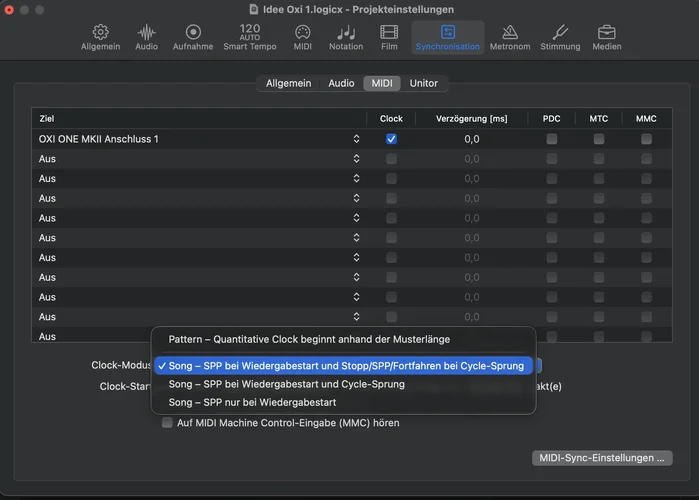Screen dimensions: 699x500
Task: Select the Synchronisation settings pane
Action: pos(448,37)
